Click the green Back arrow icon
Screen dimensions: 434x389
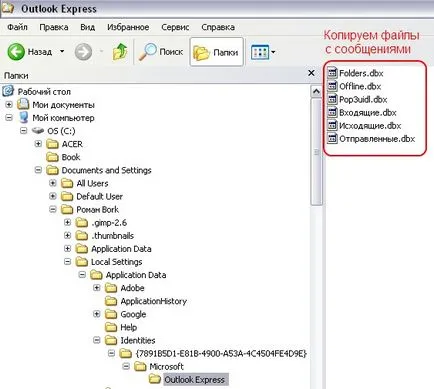click(x=16, y=52)
